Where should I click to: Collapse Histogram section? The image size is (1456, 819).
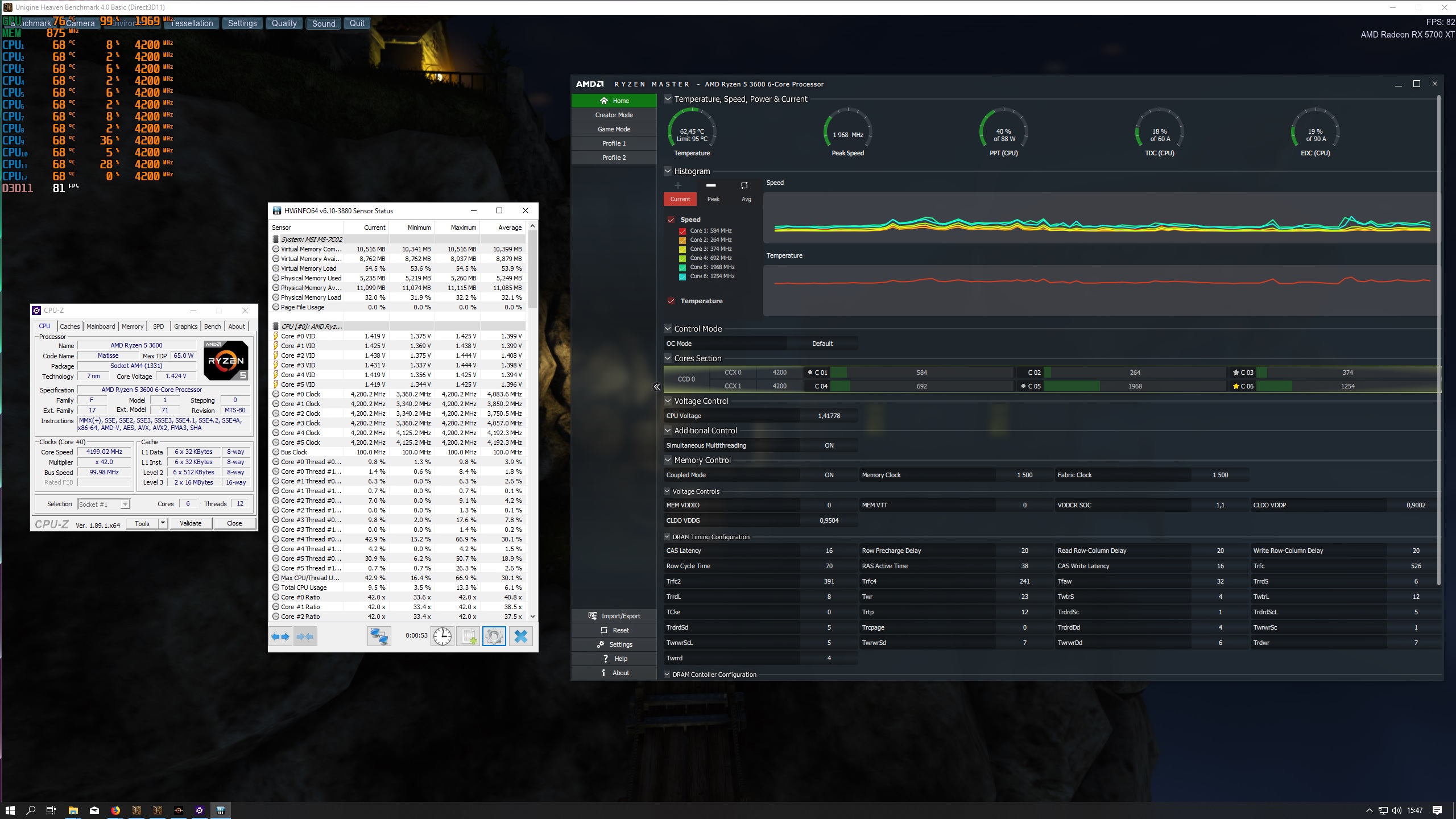pos(668,171)
